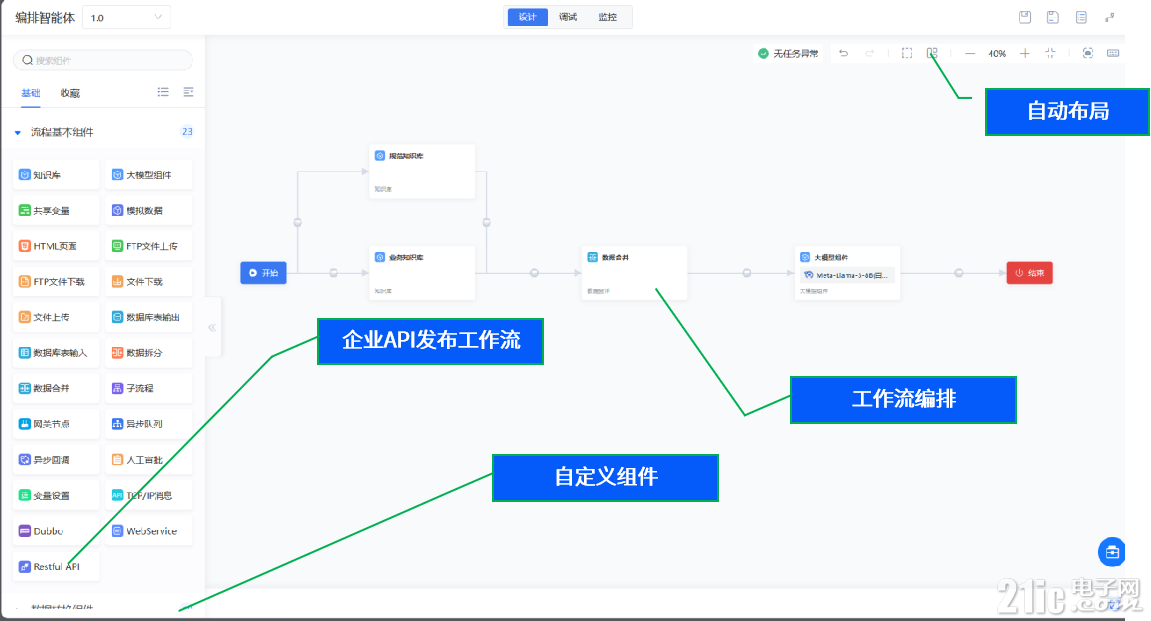This screenshot has height=621, width=1151.
Task: Select the 异步回调 component
Action: [56, 460]
